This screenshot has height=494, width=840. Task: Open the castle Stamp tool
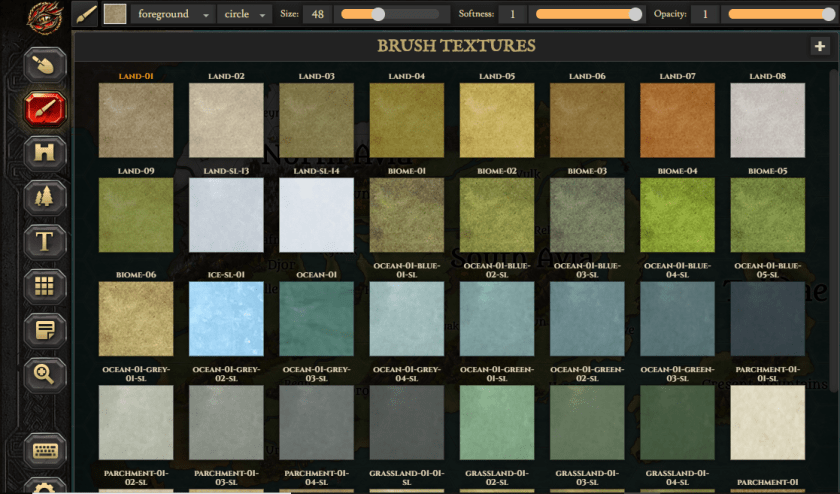click(x=45, y=153)
